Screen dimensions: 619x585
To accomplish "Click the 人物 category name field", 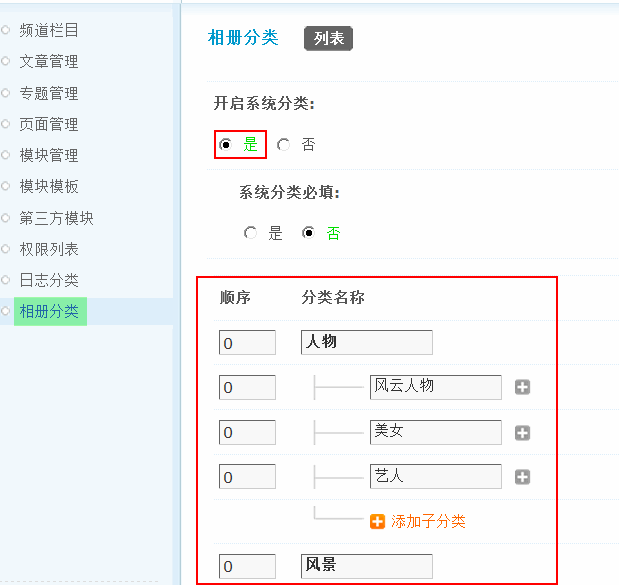I will pyautogui.click(x=366, y=343).
